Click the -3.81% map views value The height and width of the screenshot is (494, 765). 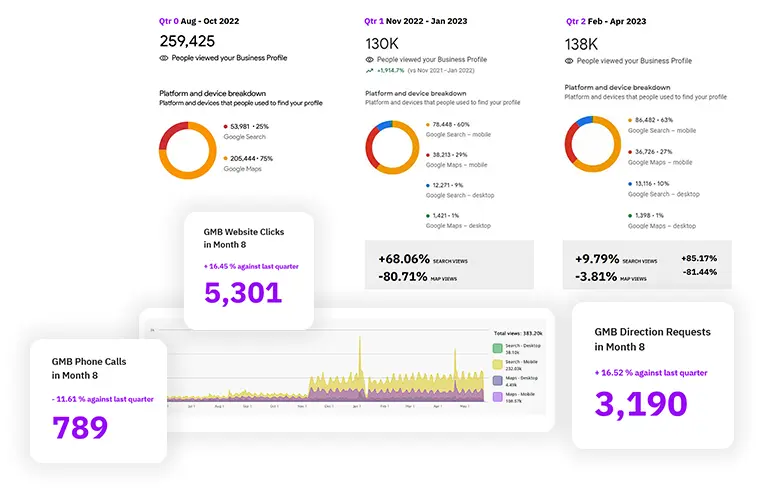[x=596, y=277]
